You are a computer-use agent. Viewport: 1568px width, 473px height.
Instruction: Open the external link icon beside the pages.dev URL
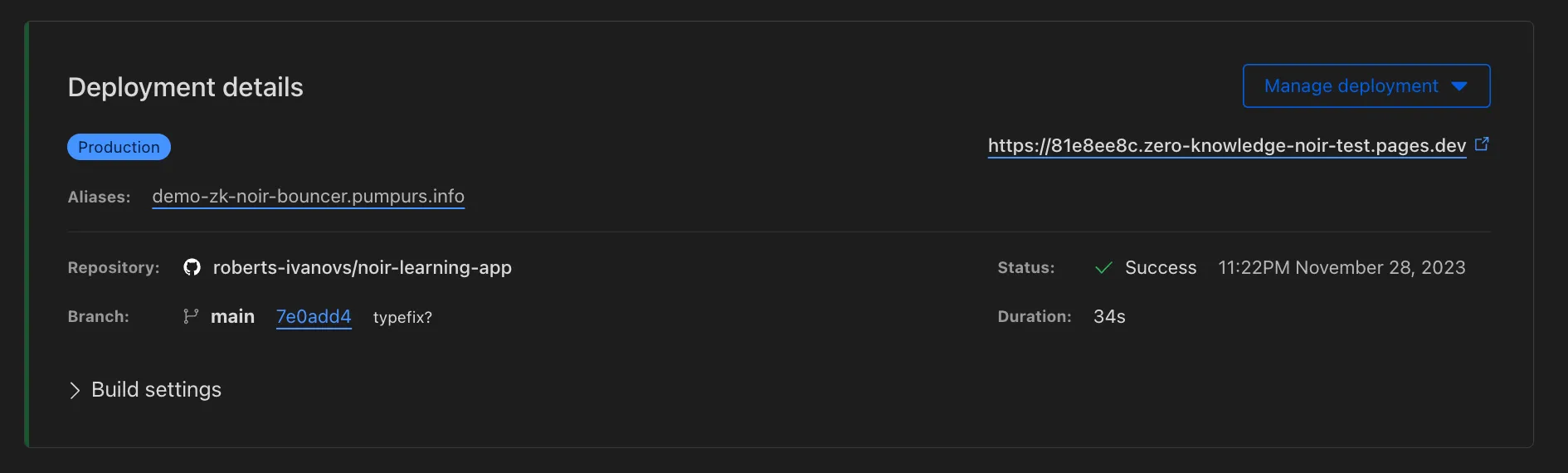pos(1482,144)
